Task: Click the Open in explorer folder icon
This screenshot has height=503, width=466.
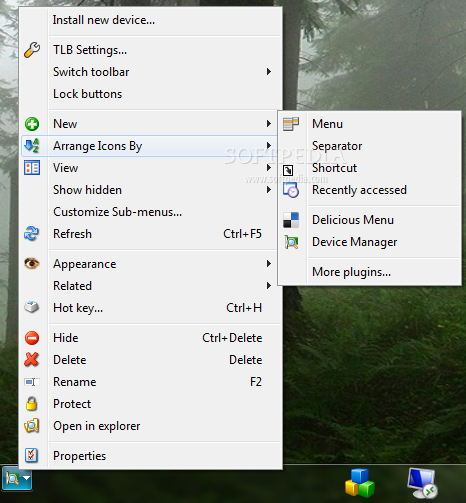Action: pos(32,426)
